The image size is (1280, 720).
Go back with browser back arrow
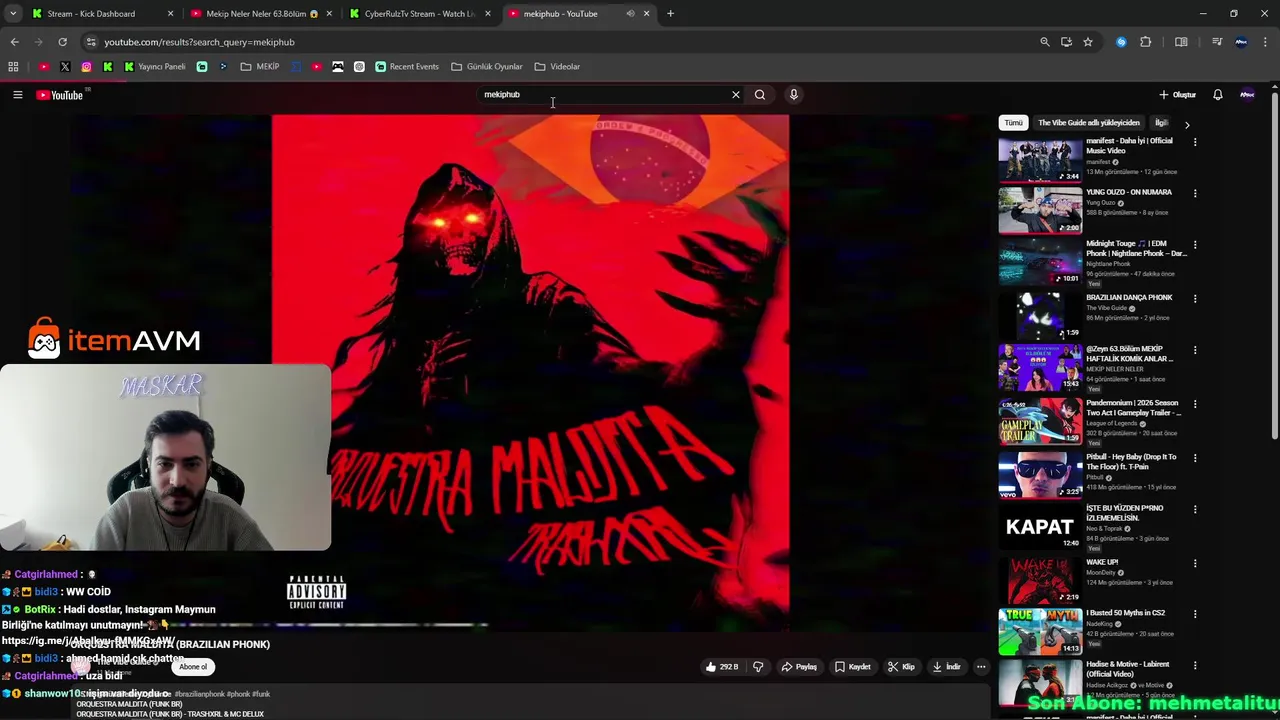(x=14, y=42)
